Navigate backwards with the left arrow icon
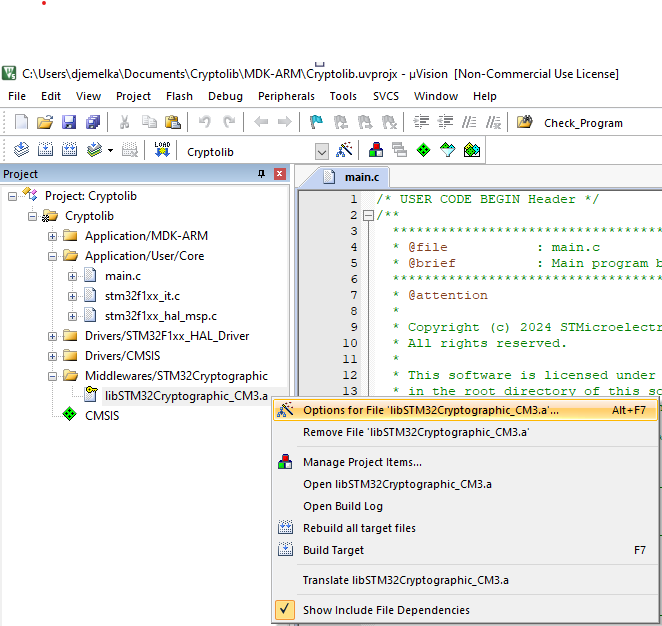Screen dimensions: 662x626 pyautogui.click(x=261, y=122)
